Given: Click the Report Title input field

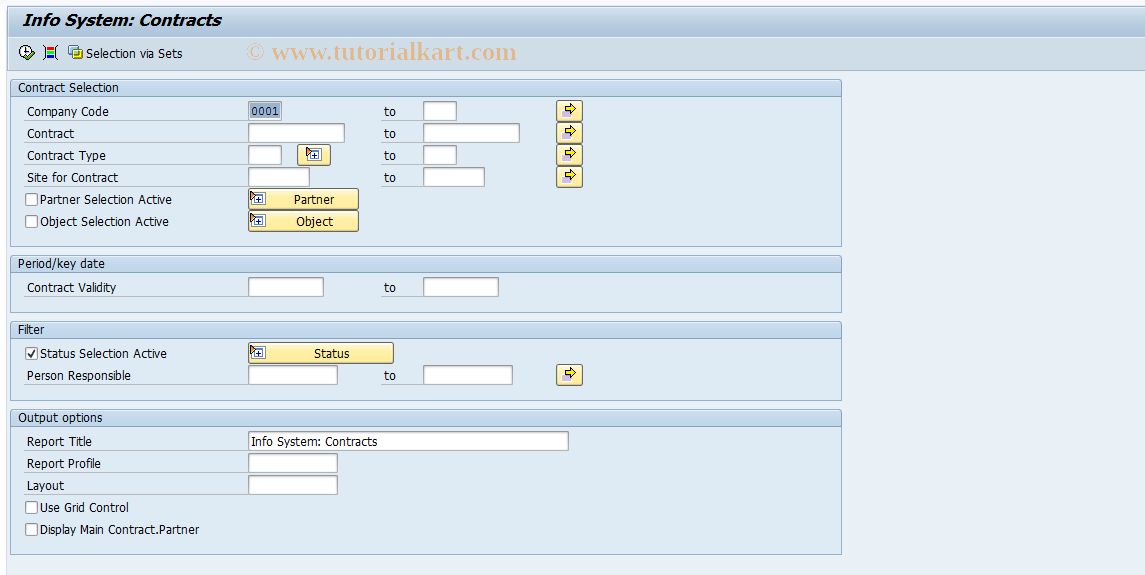Looking at the screenshot, I should 408,441.
